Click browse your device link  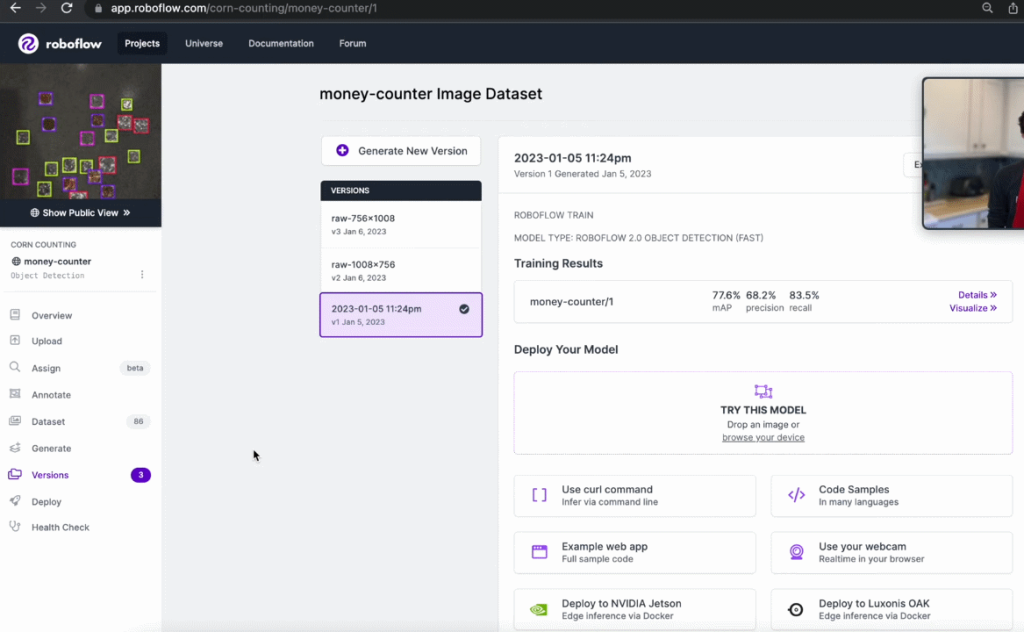click(x=763, y=437)
